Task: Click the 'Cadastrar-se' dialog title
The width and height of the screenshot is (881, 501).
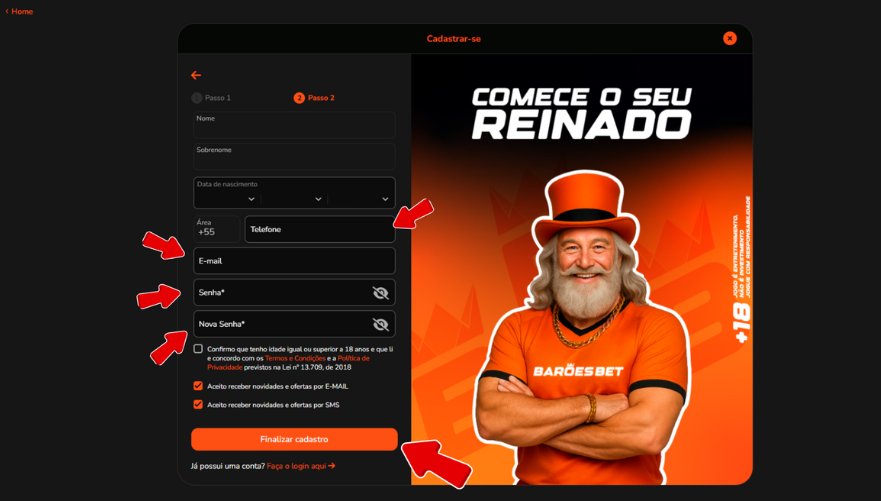Action: click(x=453, y=39)
